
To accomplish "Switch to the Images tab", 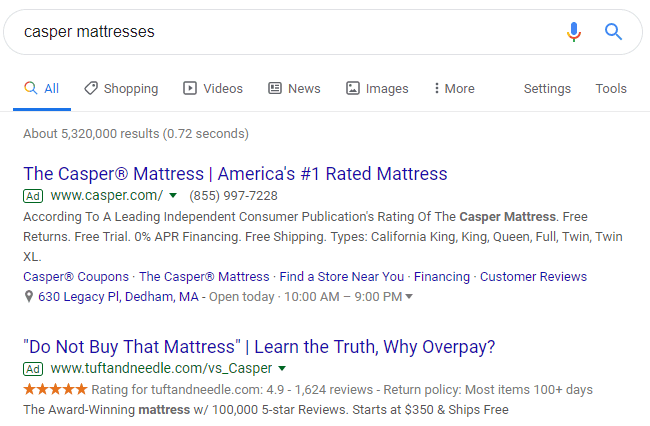I will coord(377,89).
